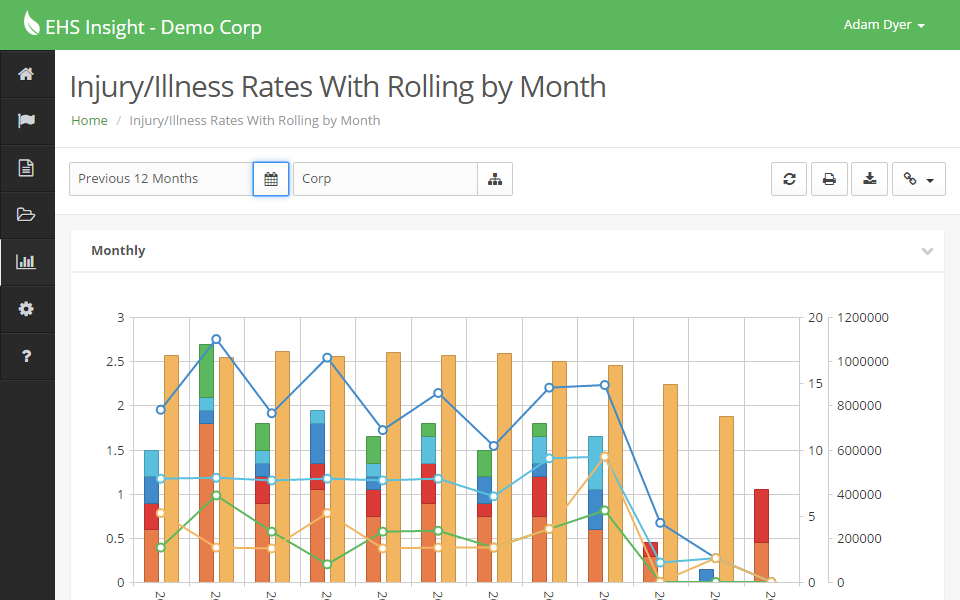Print the report using the printer icon

click(x=829, y=178)
